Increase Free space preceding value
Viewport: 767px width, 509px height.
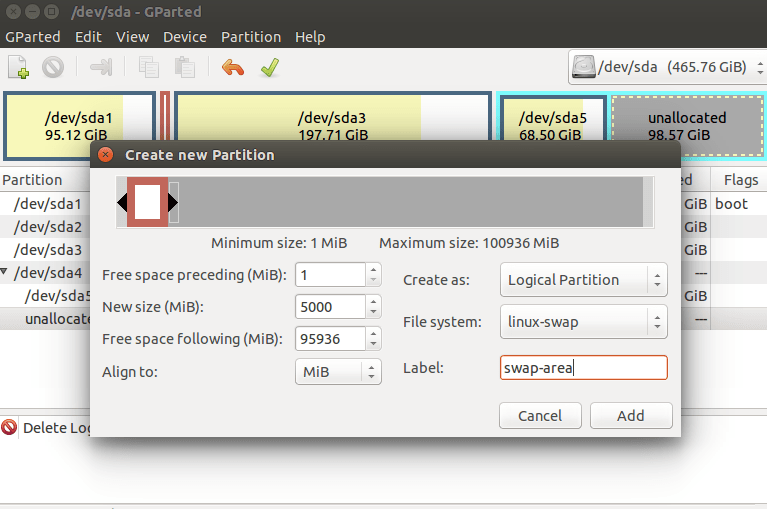(x=373, y=269)
